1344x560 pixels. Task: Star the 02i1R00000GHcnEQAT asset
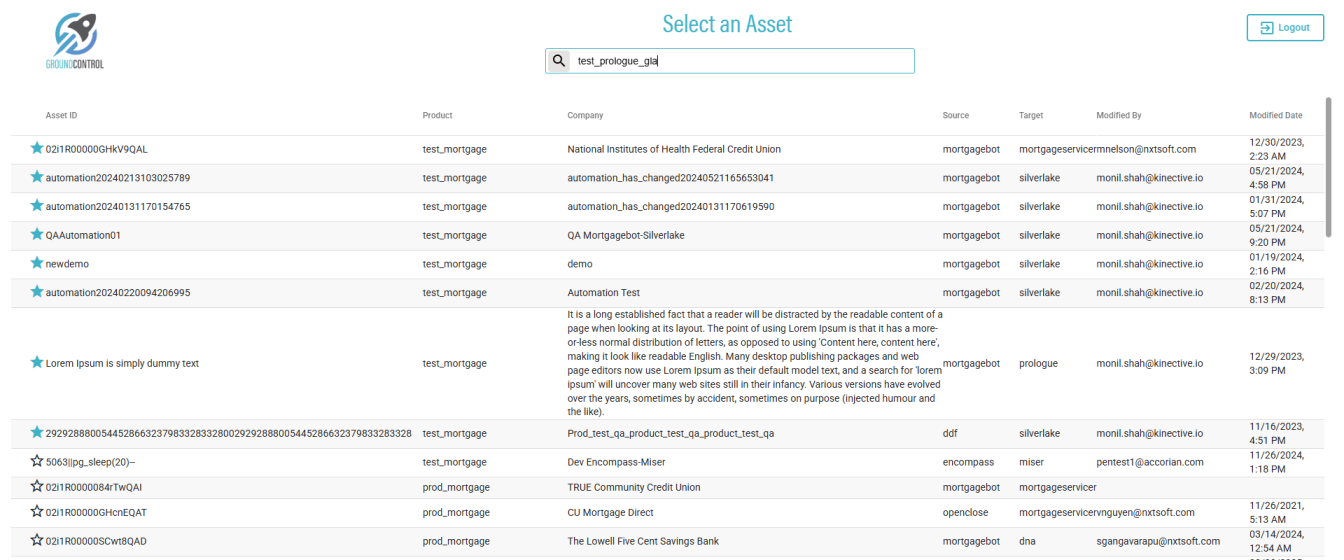(37, 512)
